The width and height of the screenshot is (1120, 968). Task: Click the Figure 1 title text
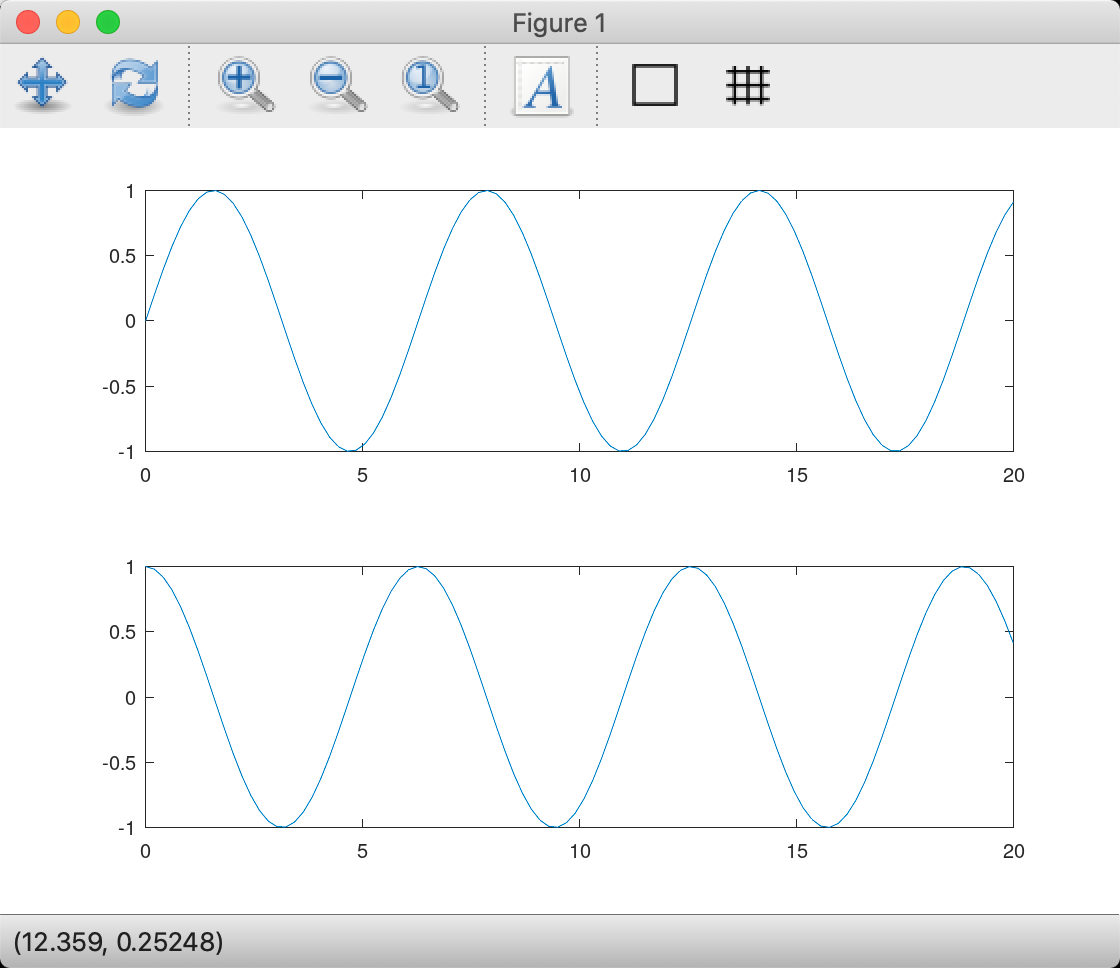tap(559, 22)
